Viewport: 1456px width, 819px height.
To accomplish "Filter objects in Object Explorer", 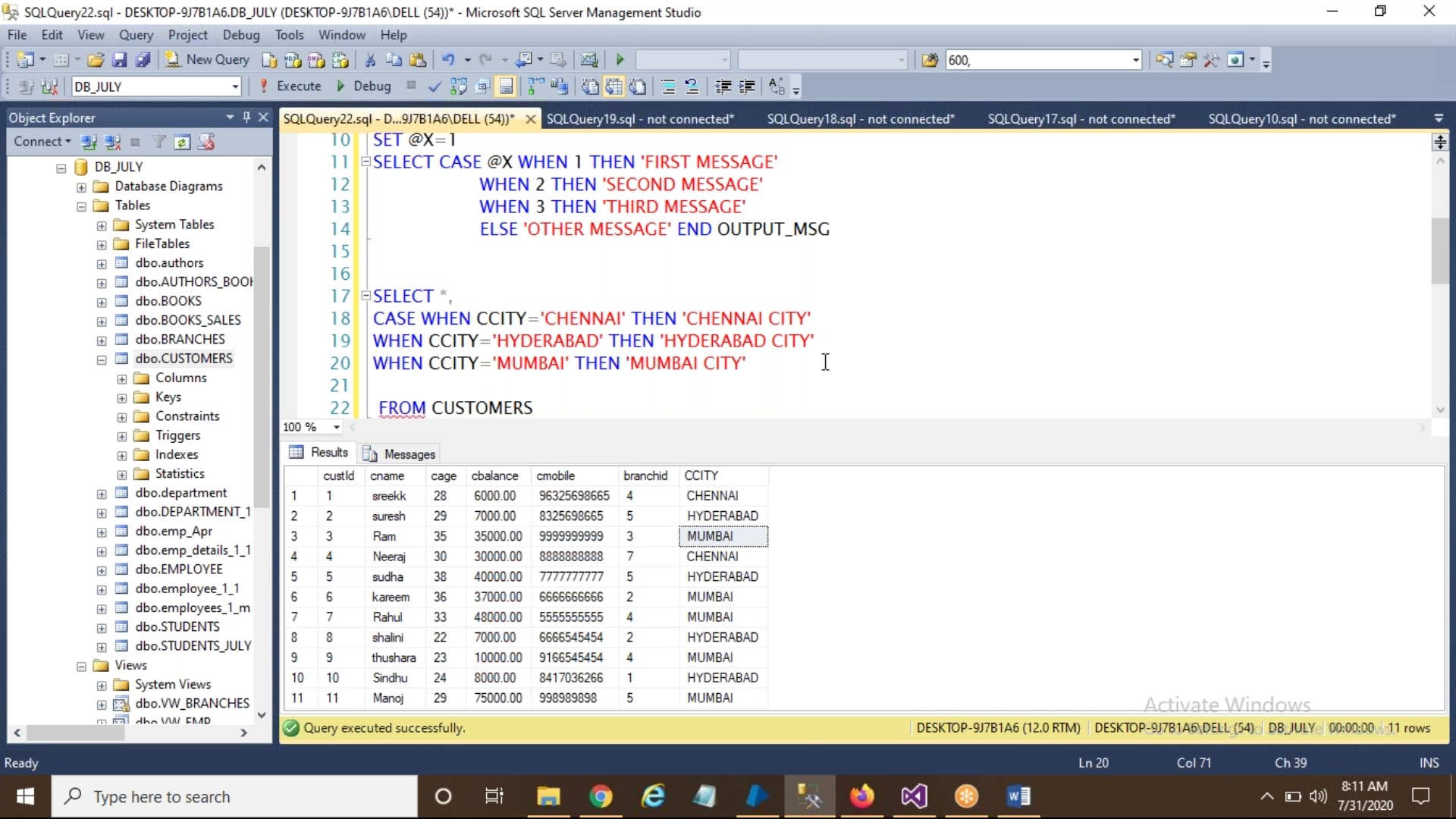I will (158, 142).
